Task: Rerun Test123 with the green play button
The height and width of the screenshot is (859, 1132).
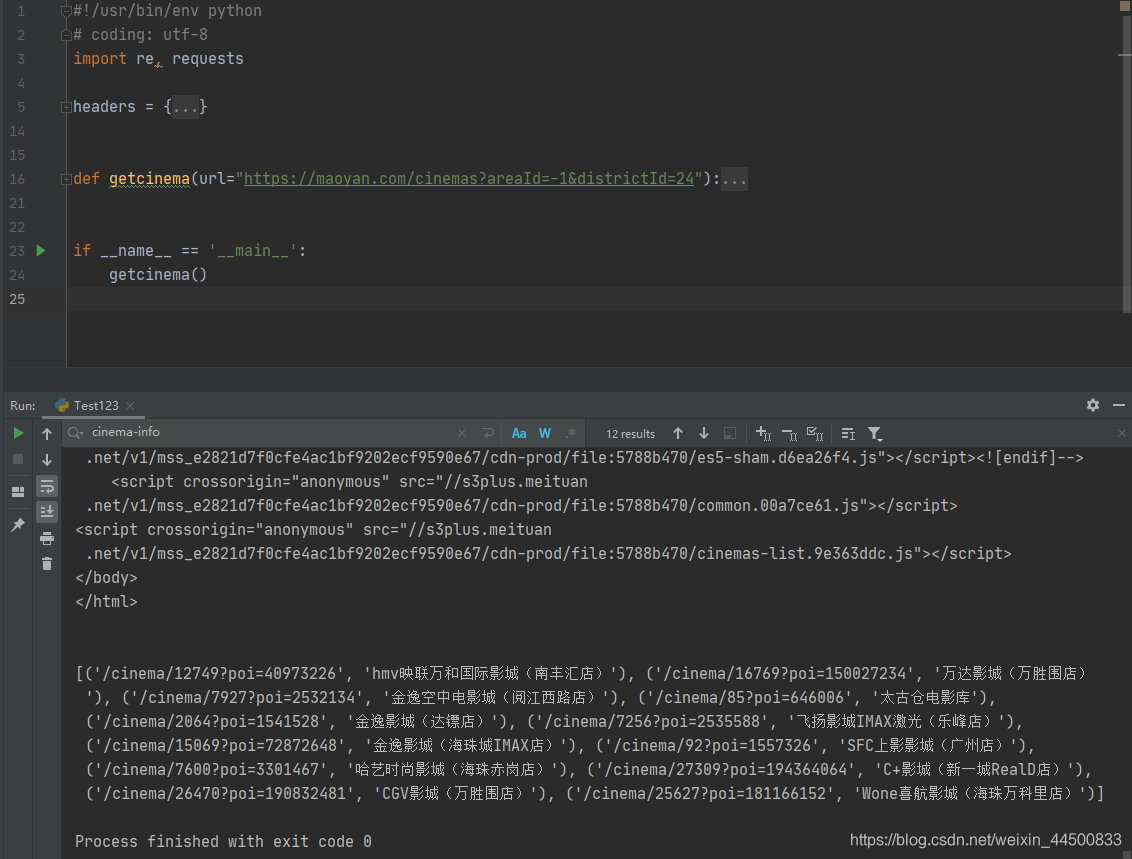Action: 18,433
